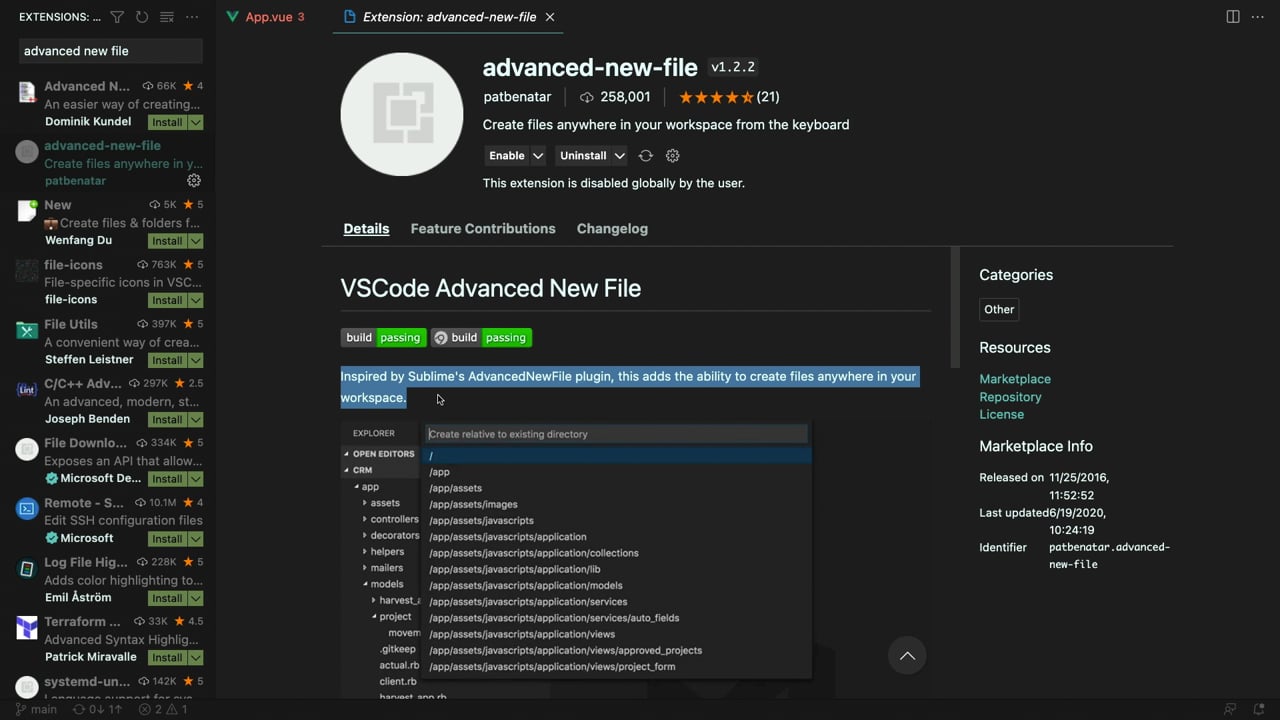Open Install dropdown for file-icons
The width and height of the screenshot is (1280, 720).
196,300
